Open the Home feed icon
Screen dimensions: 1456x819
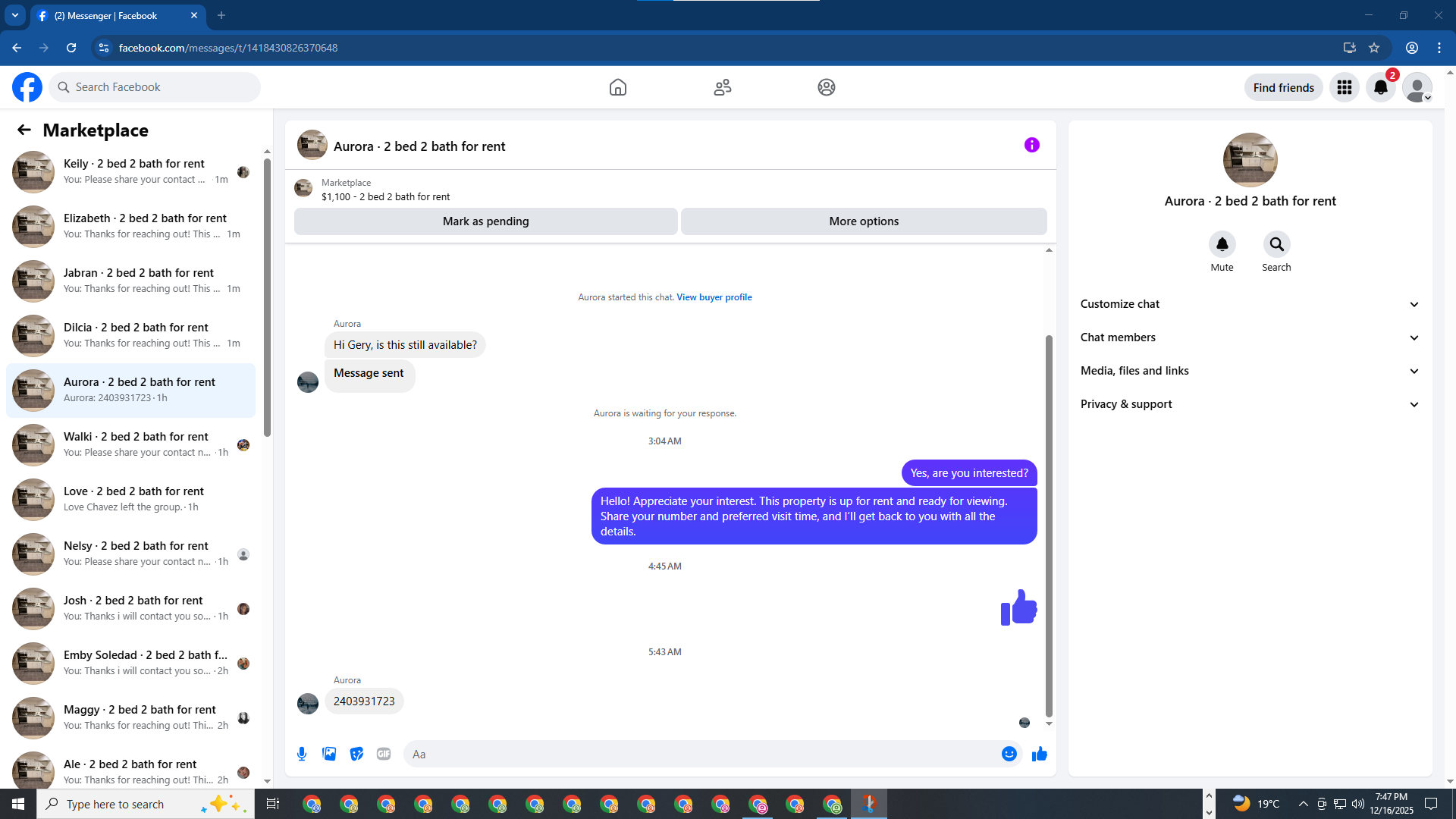pos(618,87)
